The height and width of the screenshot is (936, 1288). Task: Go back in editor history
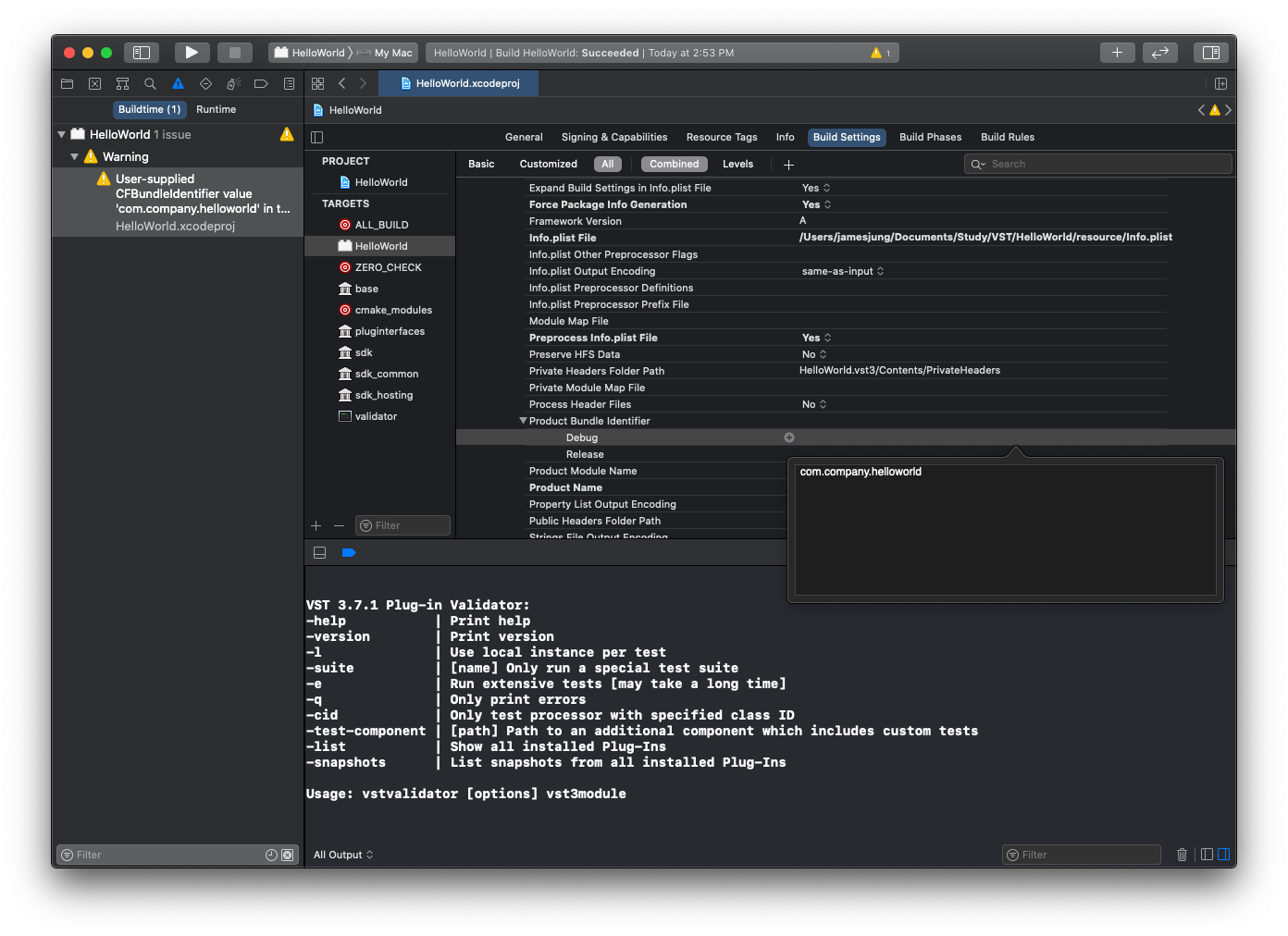coord(342,83)
